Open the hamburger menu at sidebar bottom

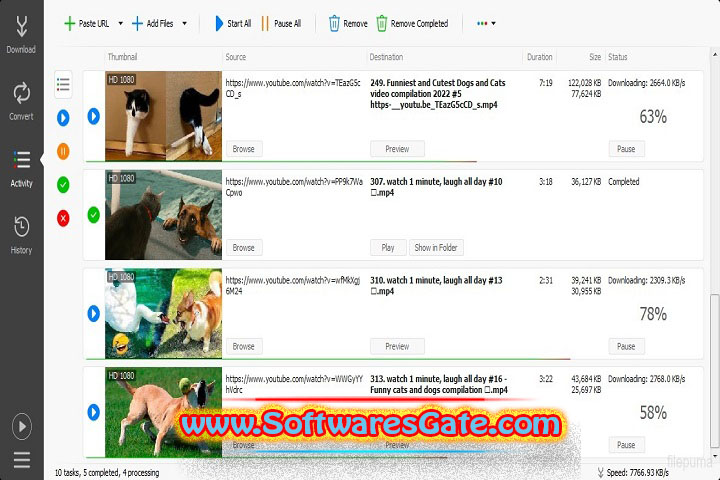(x=22, y=460)
